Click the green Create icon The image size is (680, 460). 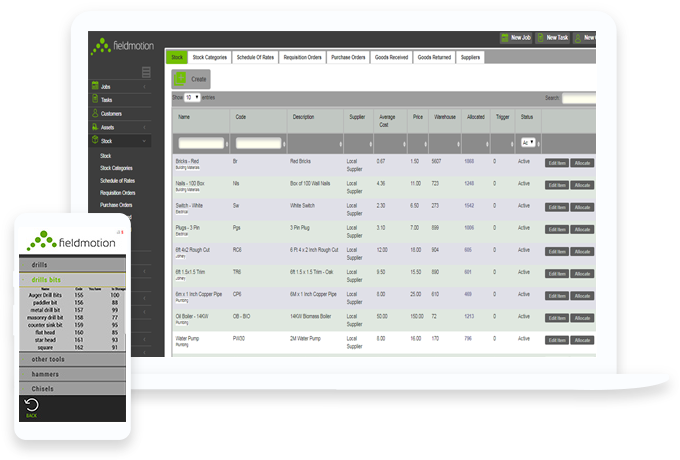(180, 79)
